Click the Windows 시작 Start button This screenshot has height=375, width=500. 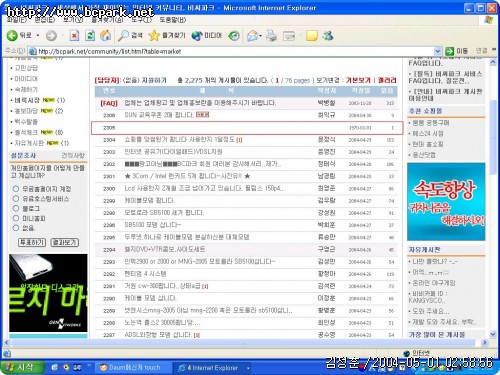22,367
